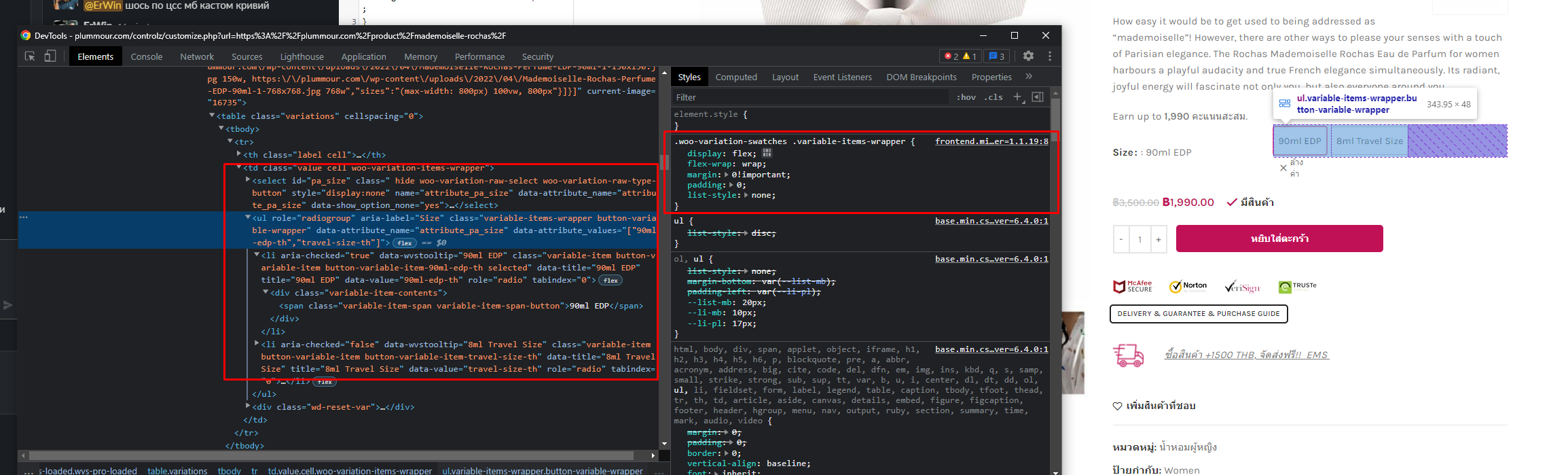Open the frontend.mi…er=1.1.19:8 stylesheet link

(991, 141)
